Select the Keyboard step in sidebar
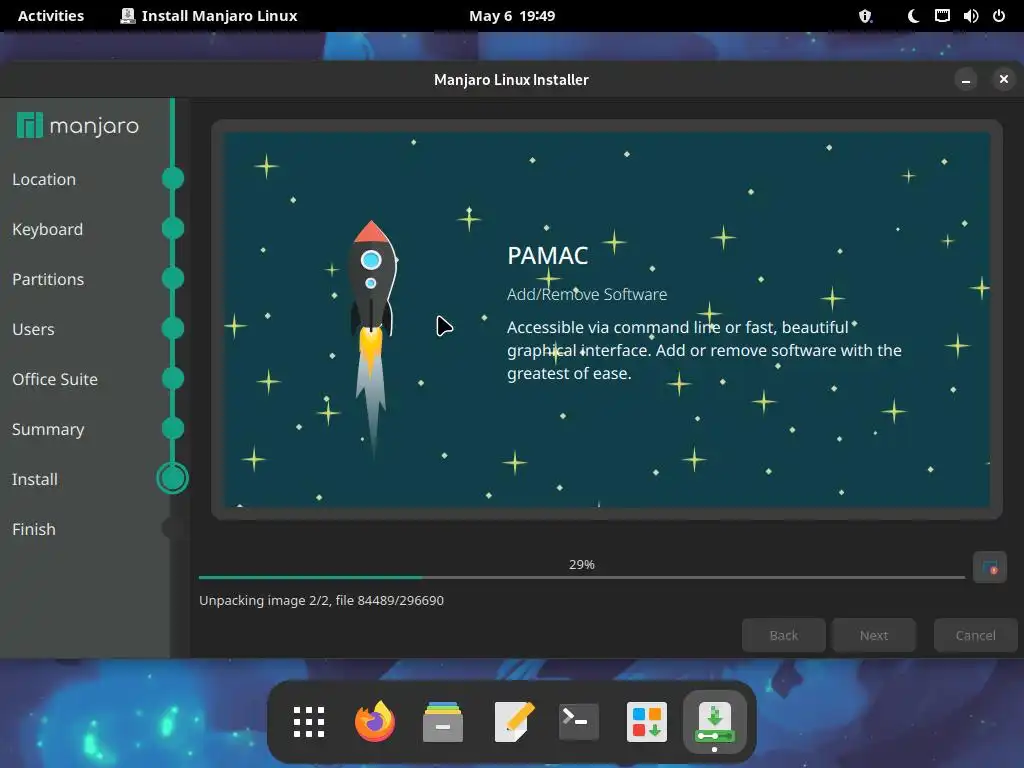The width and height of the screenshot is (1024, 768). click(47, 229)
